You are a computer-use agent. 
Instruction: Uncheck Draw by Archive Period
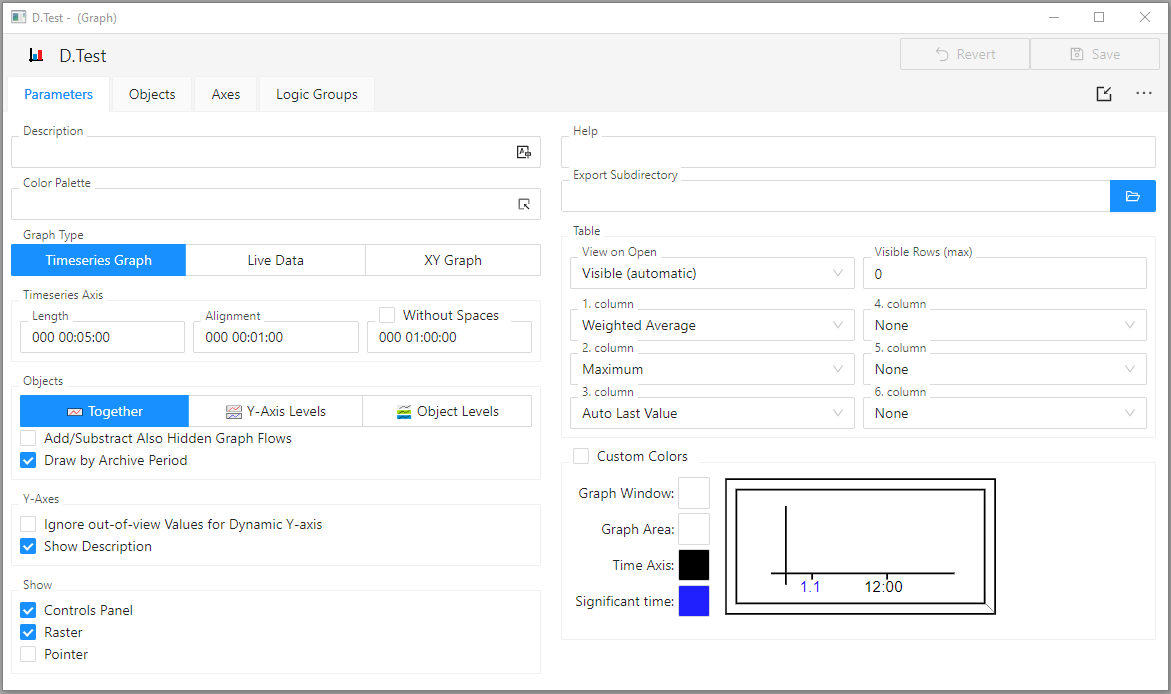(29, 461)
